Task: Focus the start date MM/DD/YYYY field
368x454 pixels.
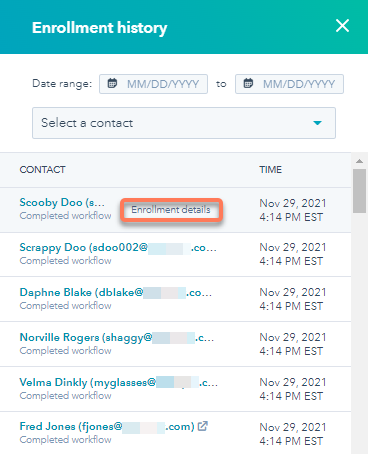Action: 153,84
